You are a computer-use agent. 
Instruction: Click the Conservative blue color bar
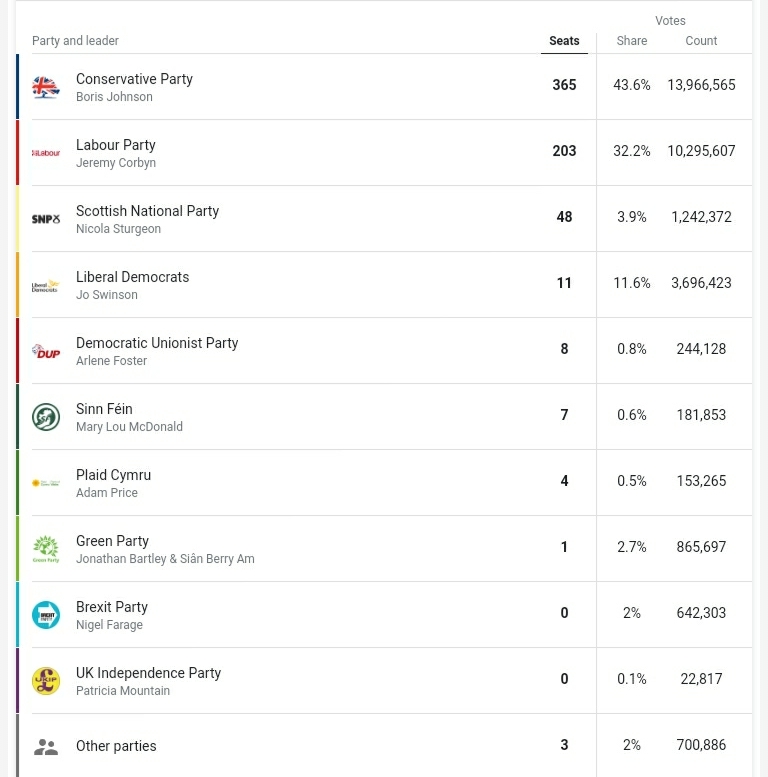click(17, 87)
